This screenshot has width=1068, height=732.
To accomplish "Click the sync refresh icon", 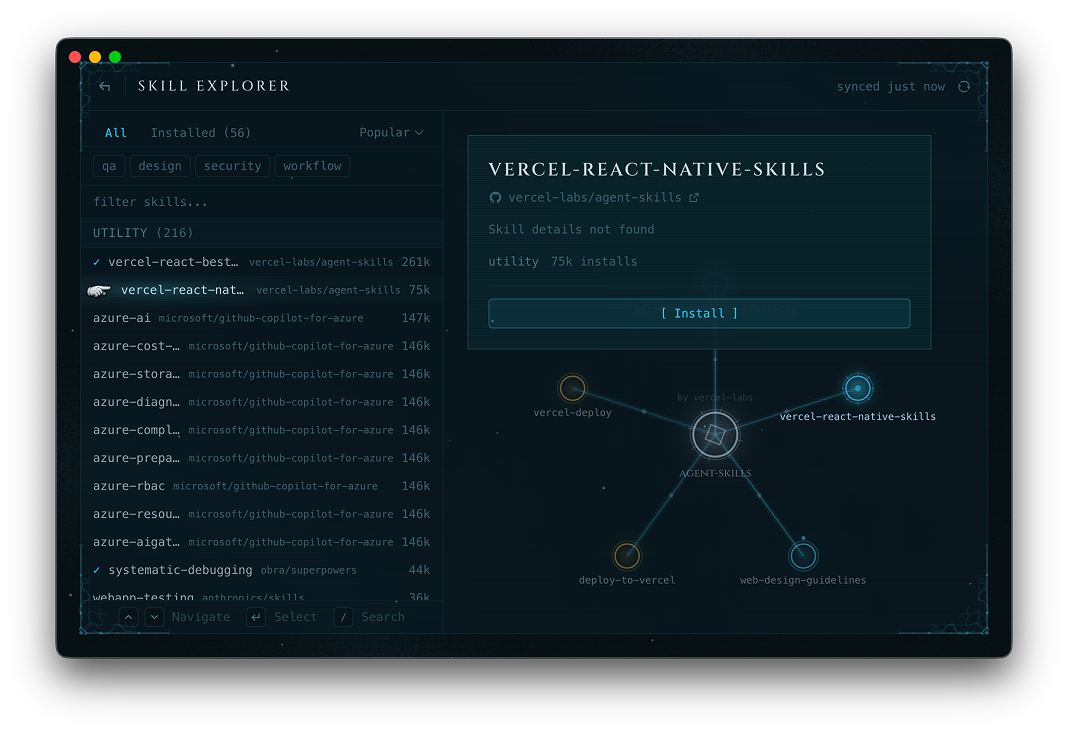I will [963, 86].
